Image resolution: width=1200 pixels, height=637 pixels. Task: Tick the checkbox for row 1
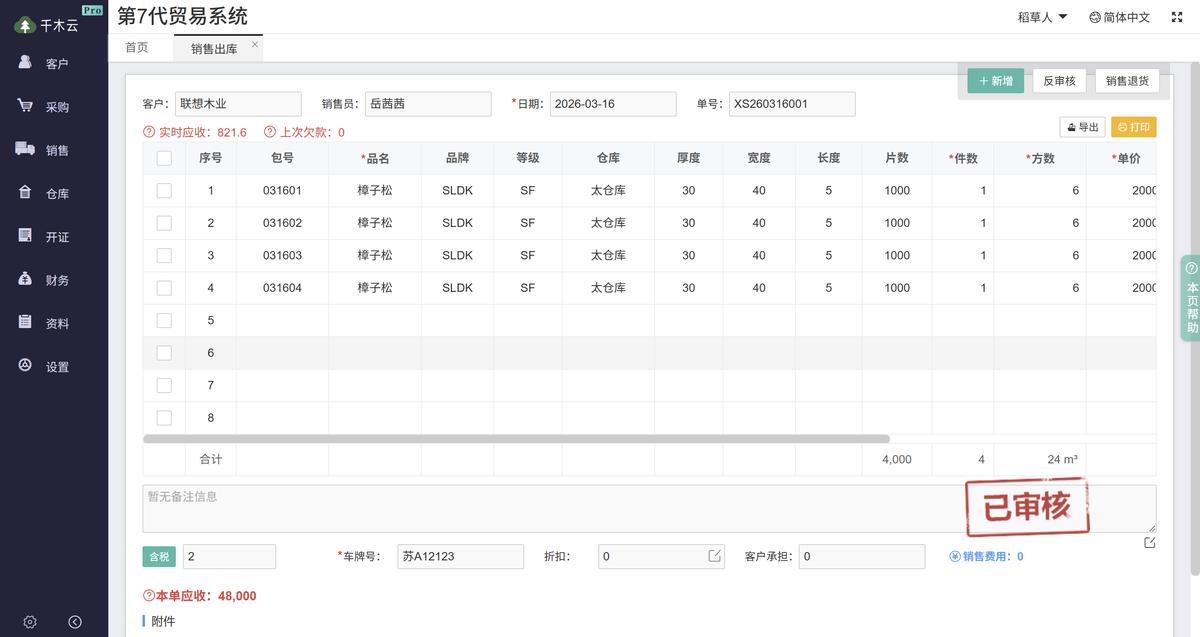point(164,191)
